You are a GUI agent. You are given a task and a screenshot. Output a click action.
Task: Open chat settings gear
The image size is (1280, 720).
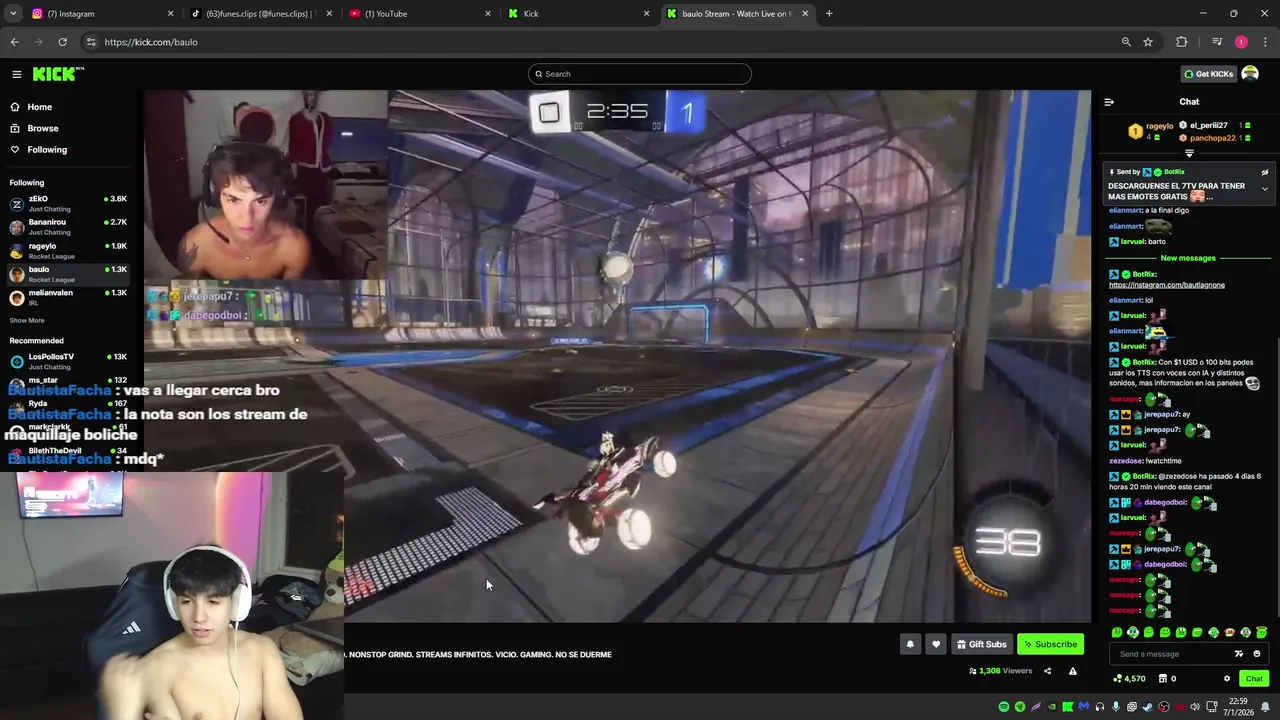1227,679
